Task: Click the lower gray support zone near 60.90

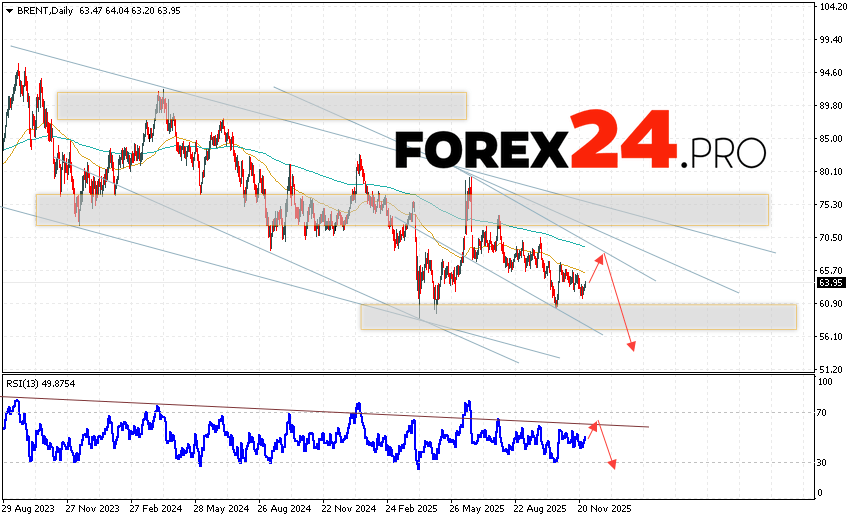Action: [578, 316]
